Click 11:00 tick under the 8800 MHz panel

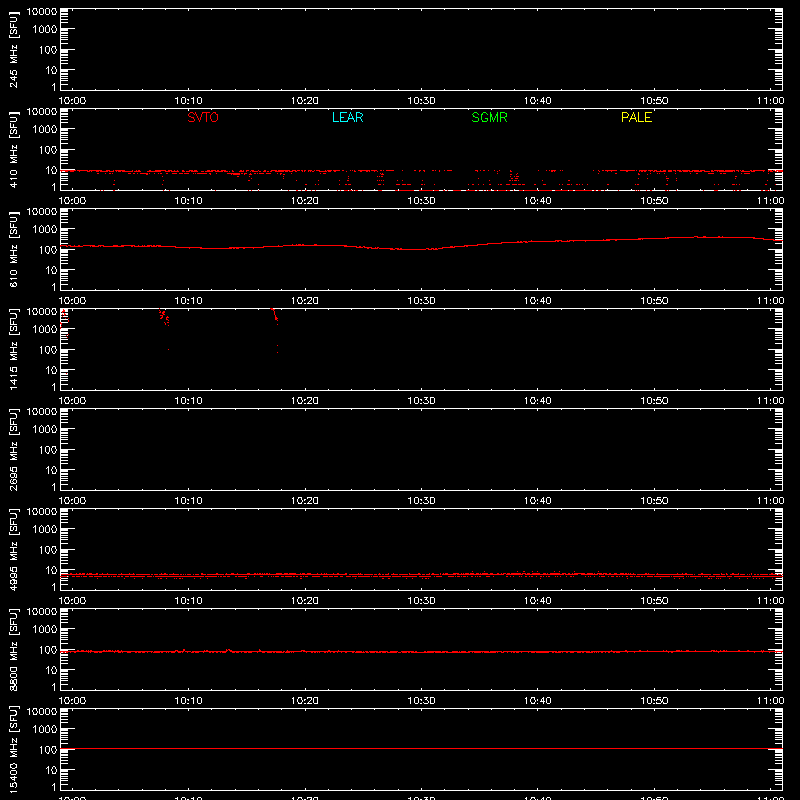click(x=770, y=701)
